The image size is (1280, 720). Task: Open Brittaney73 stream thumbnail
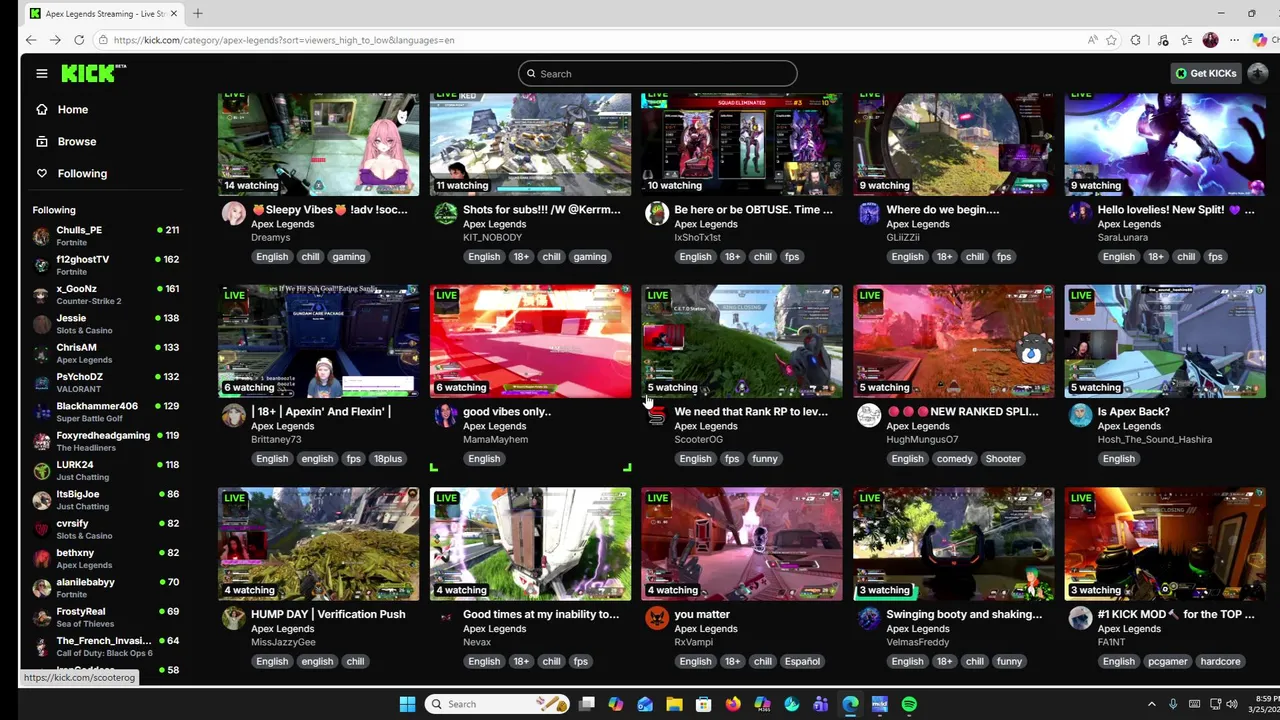click(x=319, y=341)
